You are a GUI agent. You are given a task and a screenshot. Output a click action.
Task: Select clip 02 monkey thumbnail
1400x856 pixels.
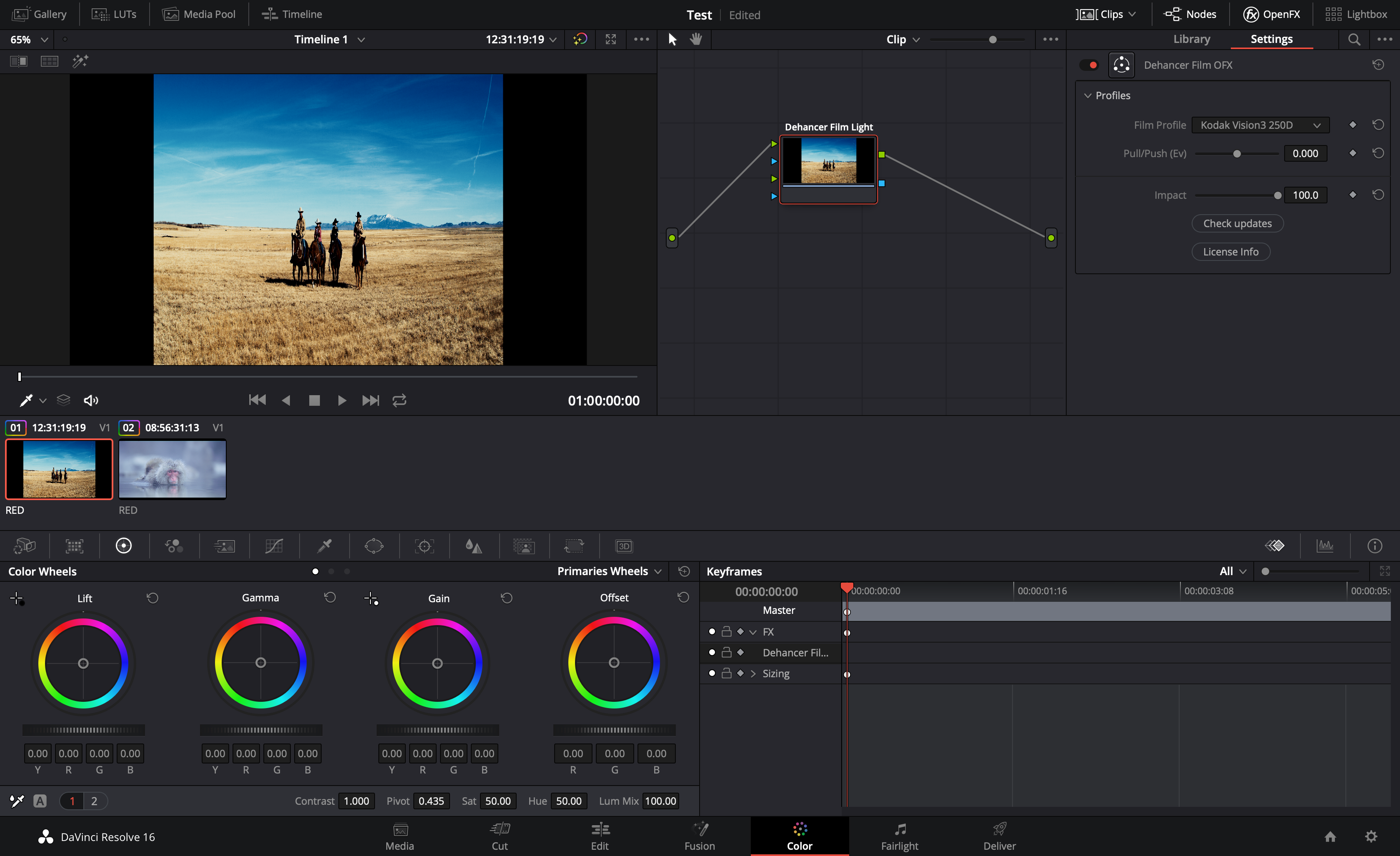tap(172, 470)
